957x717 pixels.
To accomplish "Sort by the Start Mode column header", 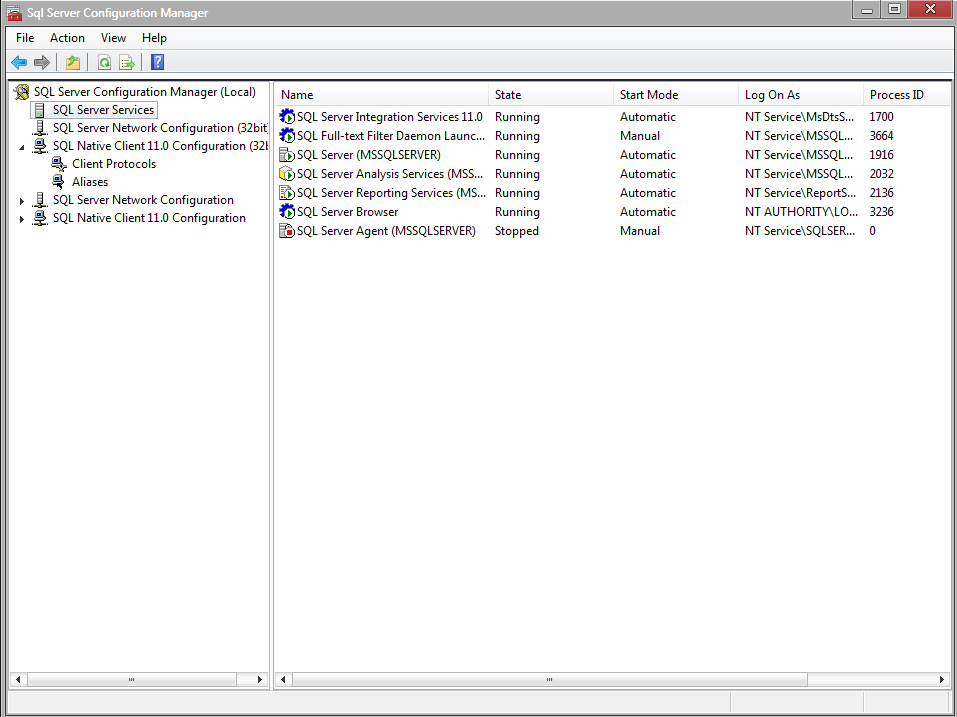I will coord(676,95).
